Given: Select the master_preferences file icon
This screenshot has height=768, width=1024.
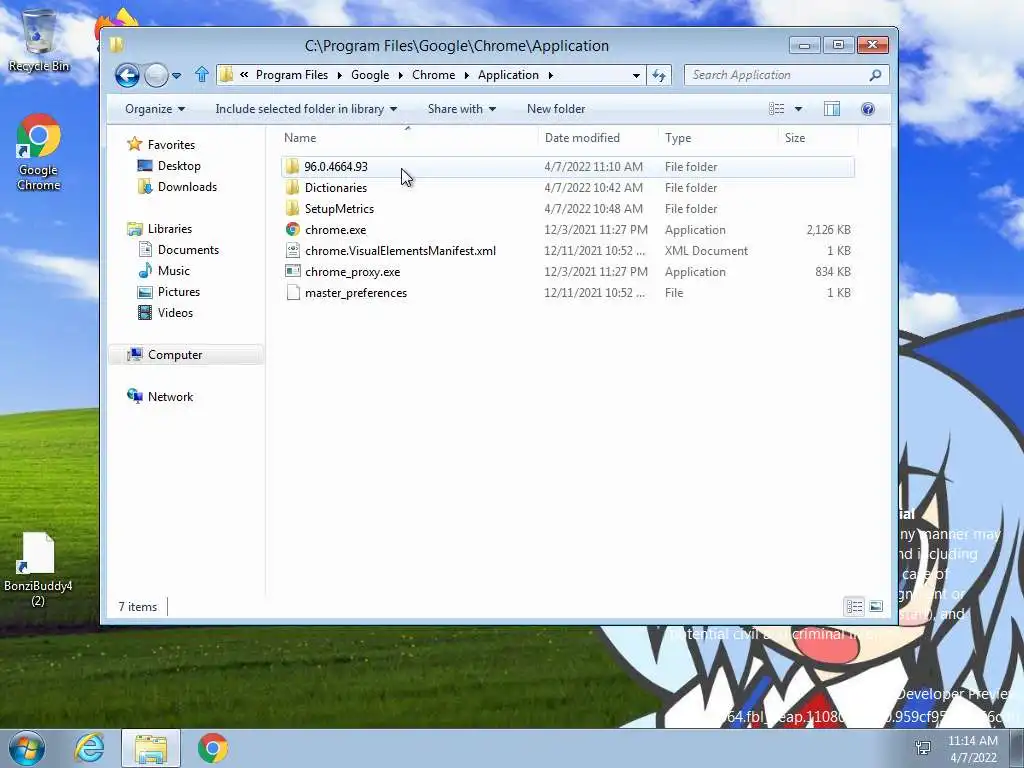Looking at the screenshot, I should [x=293, y=293].
